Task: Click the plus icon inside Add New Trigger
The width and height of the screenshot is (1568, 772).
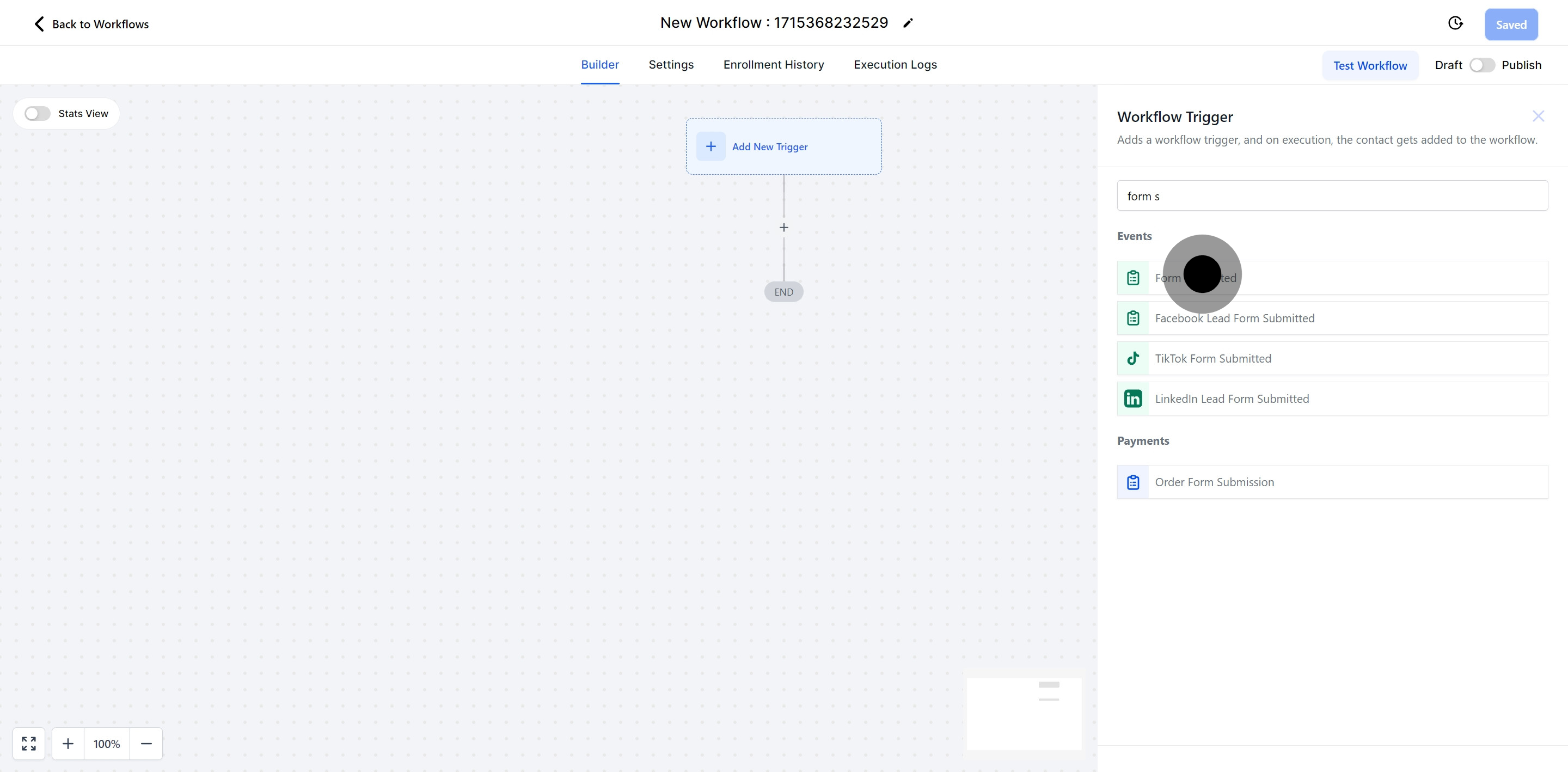Action: click(710, 146)
